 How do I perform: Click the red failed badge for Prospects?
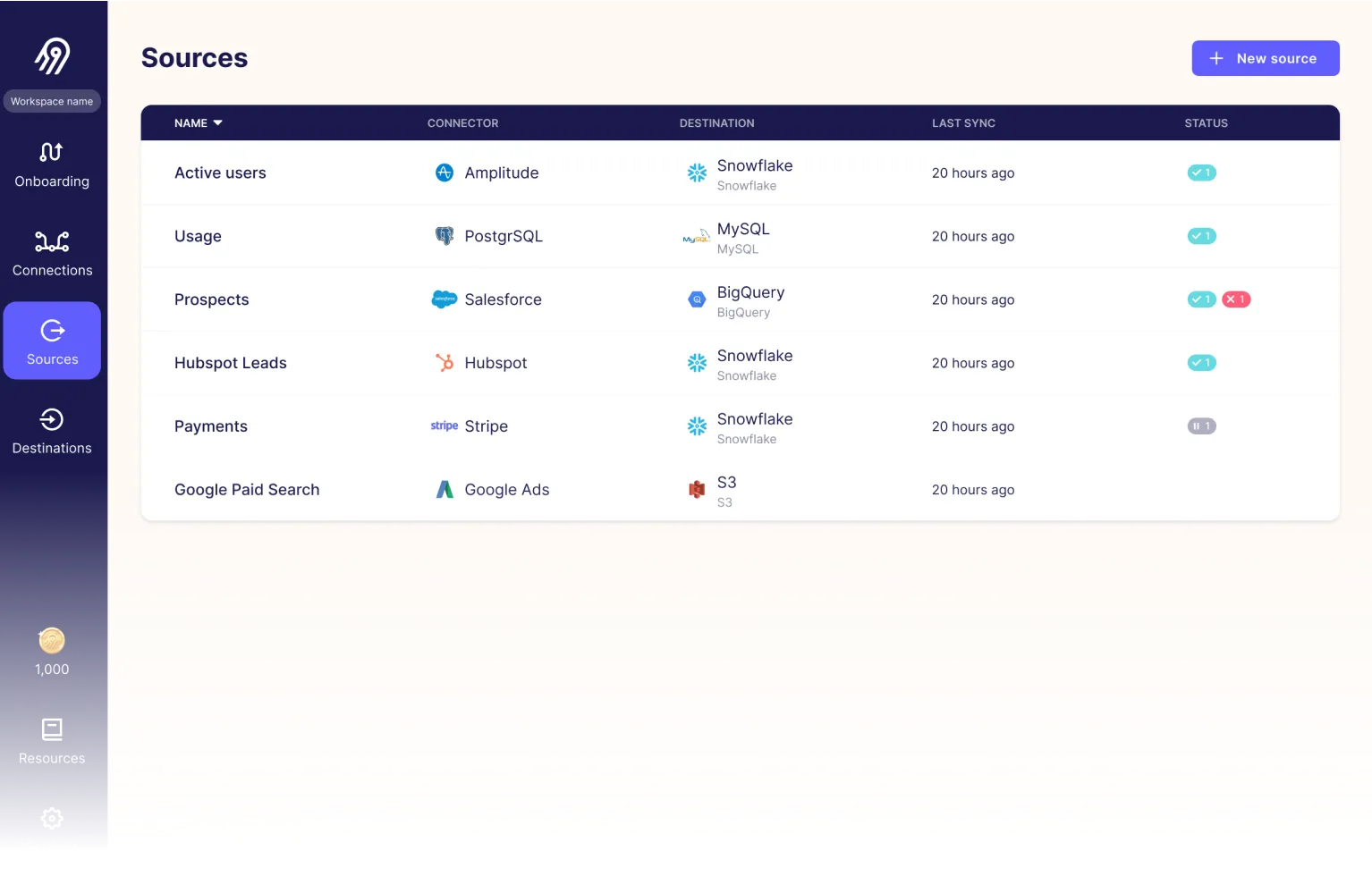pyautogui.click(x=1236, y=299)
